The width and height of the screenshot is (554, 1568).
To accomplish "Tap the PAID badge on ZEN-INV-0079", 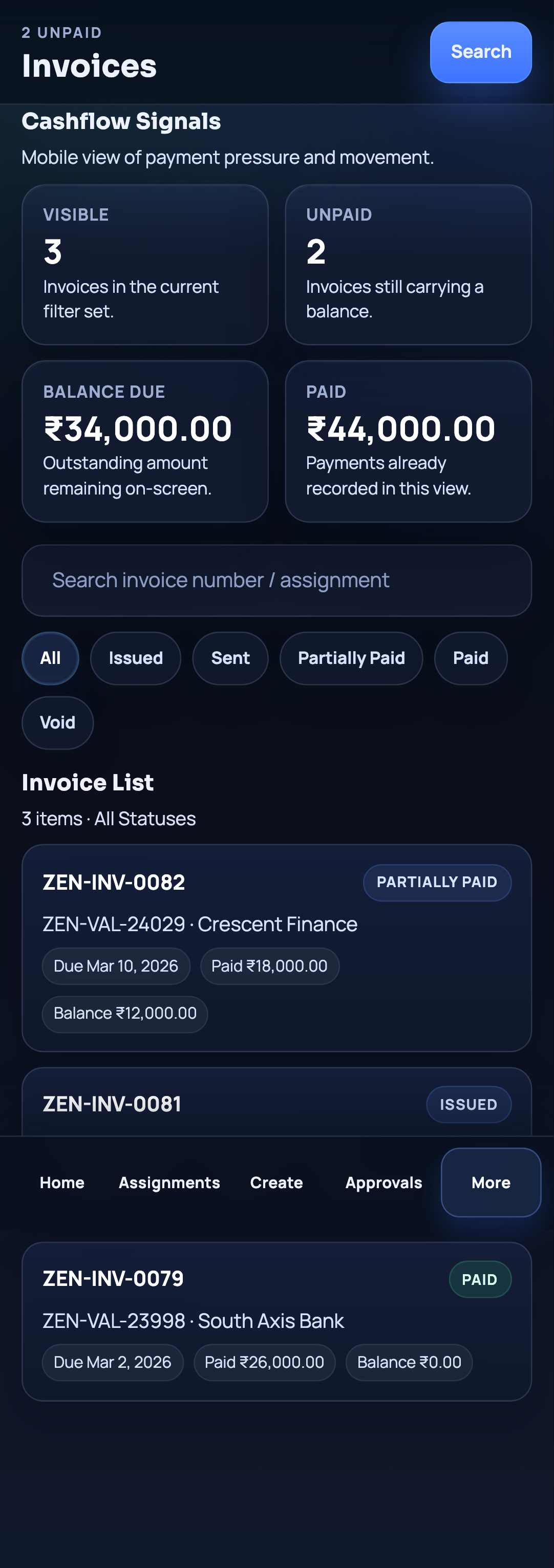I will coord(480,1279).
